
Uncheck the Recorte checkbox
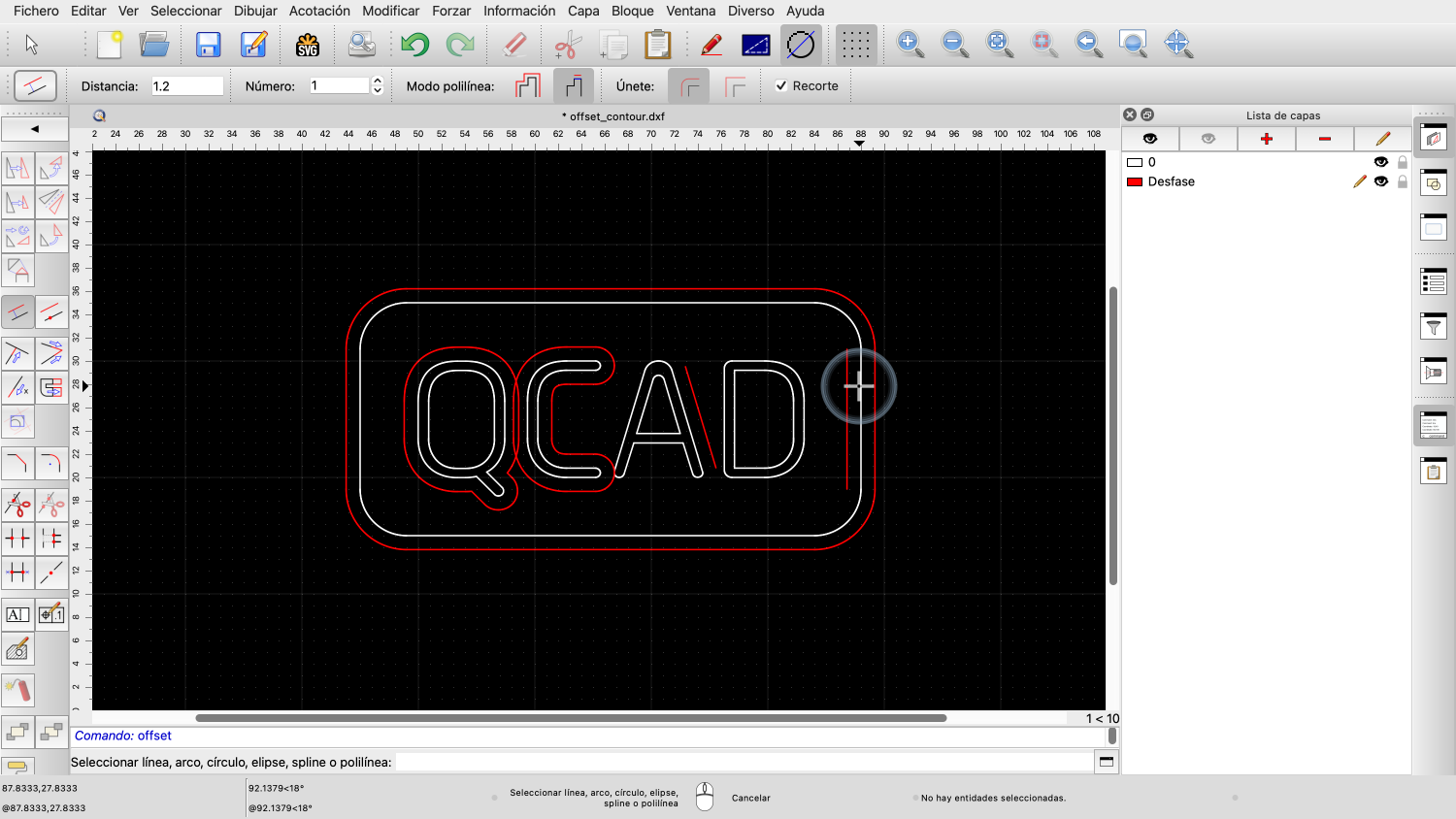(781, 86)
